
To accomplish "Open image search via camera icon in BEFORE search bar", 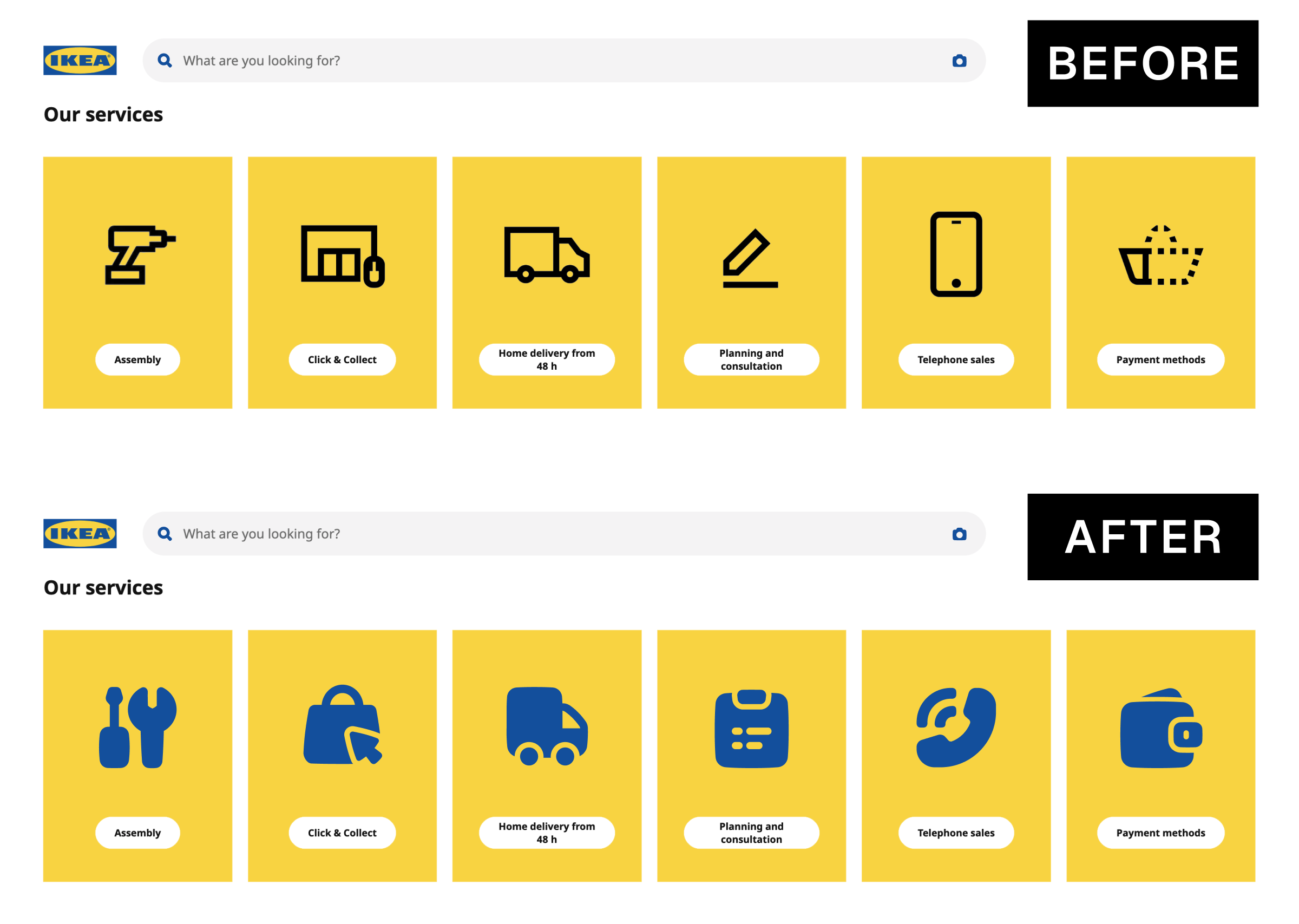I will pyautogui.click(x=959, y=60).
